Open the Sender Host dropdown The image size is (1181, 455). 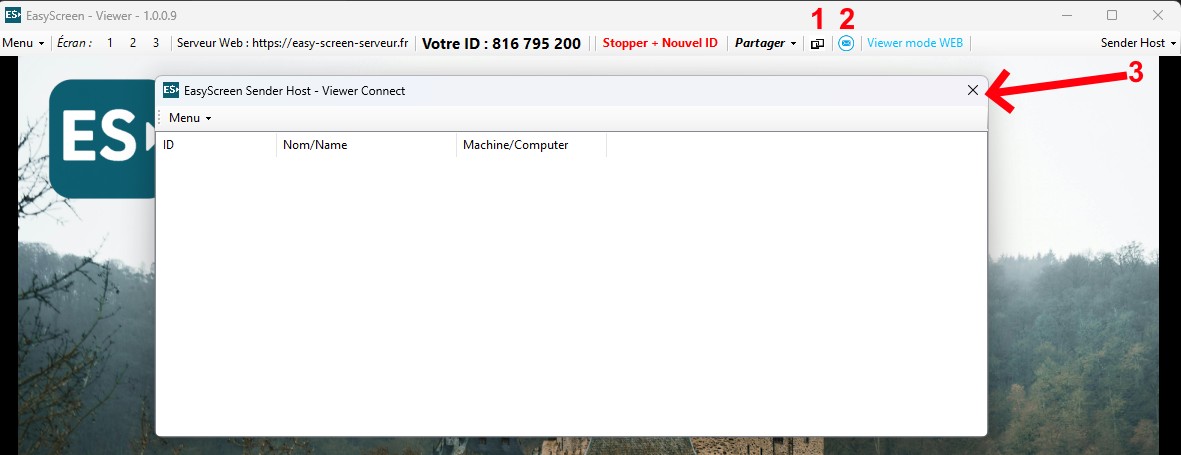(1138, 44)
